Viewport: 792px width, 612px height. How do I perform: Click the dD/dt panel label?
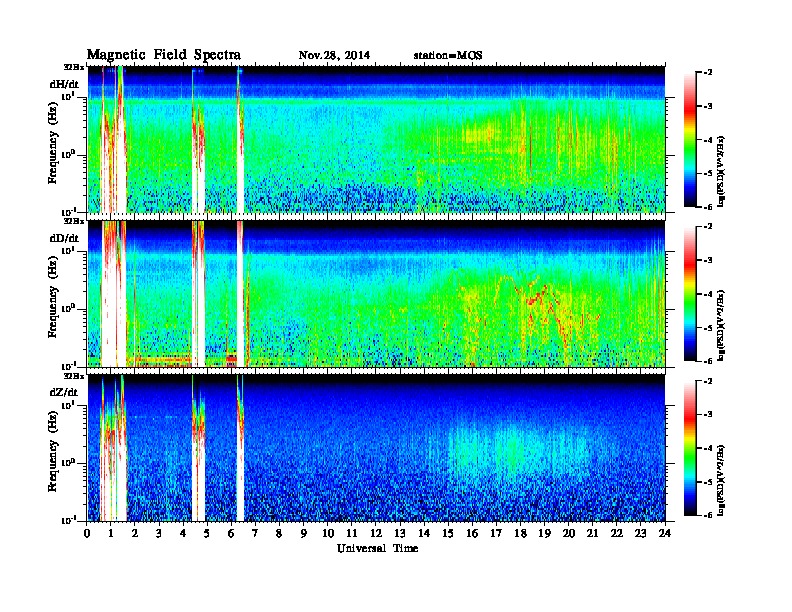(x=64, y=238)
